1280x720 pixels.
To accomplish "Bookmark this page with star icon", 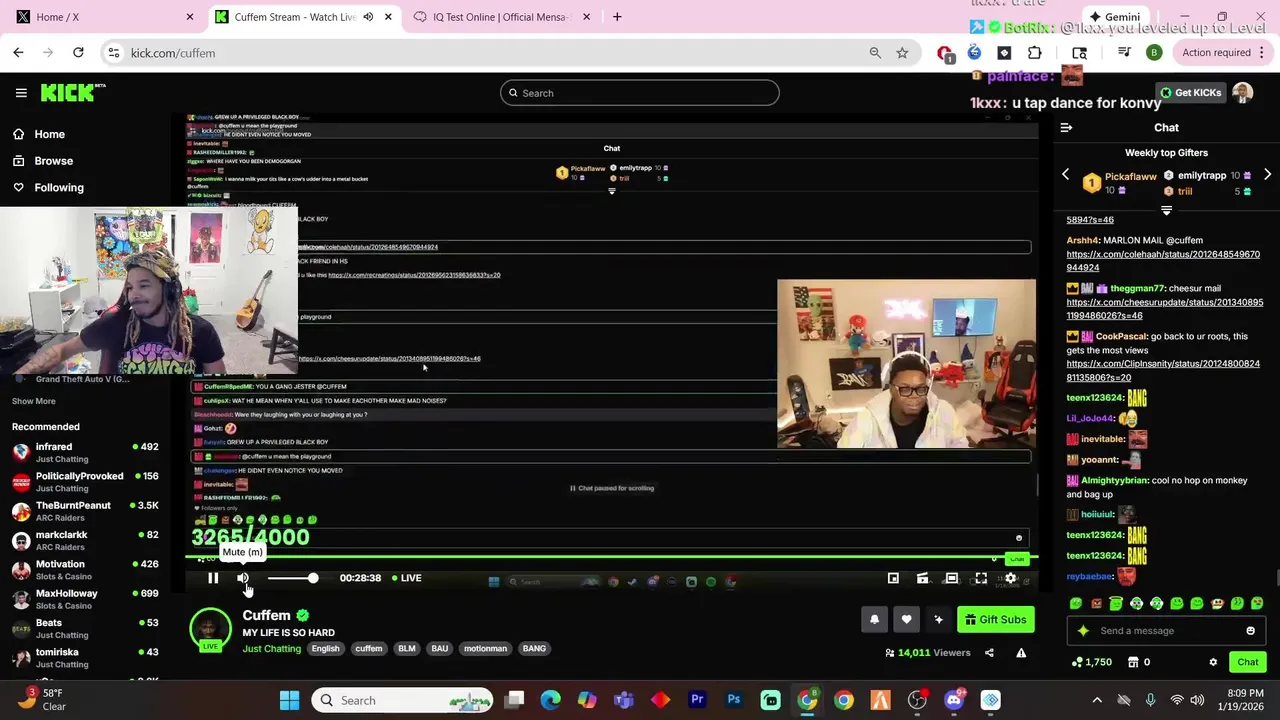I will (x=902, y=53).
